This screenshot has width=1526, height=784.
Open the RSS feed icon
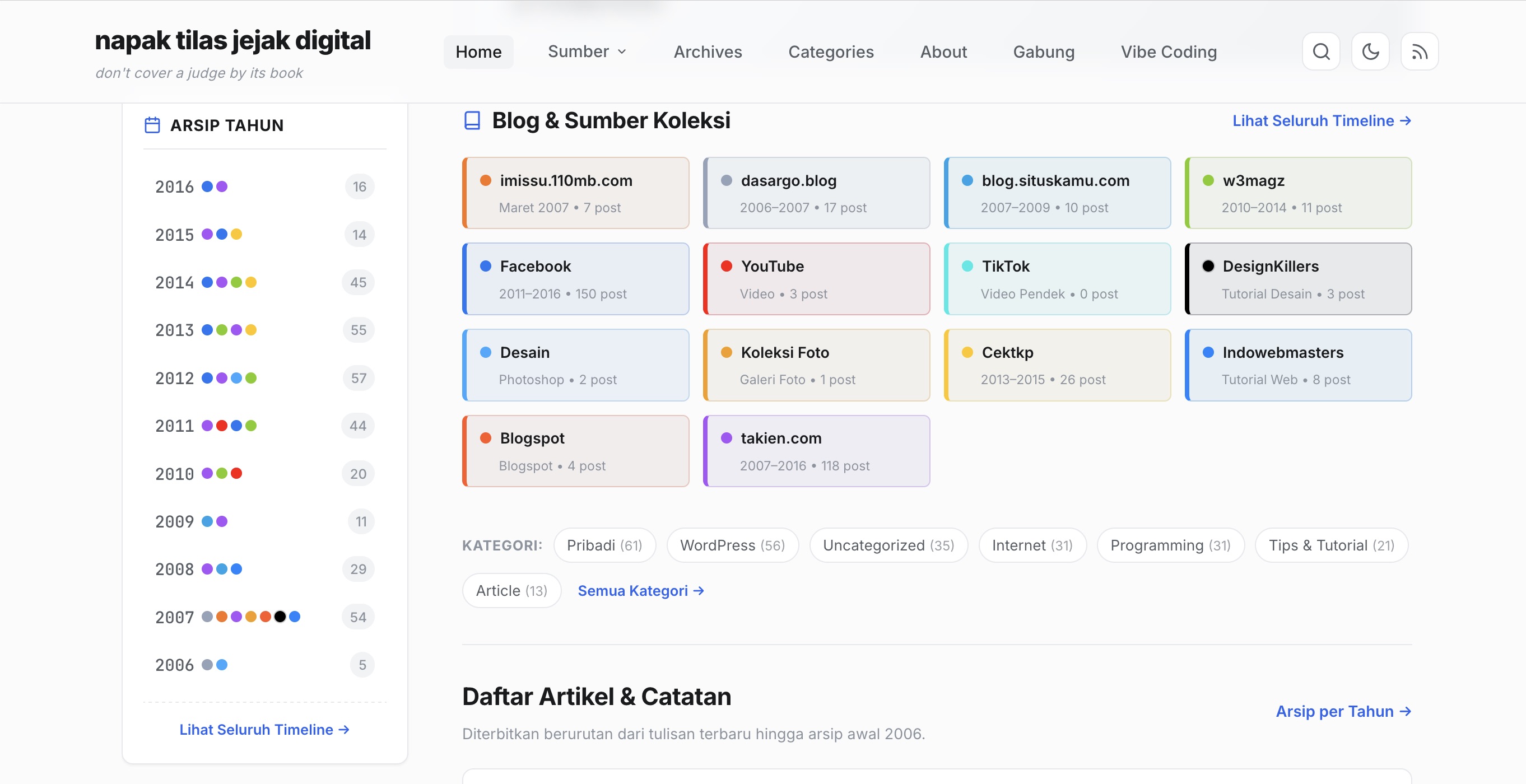(1420, 52)
